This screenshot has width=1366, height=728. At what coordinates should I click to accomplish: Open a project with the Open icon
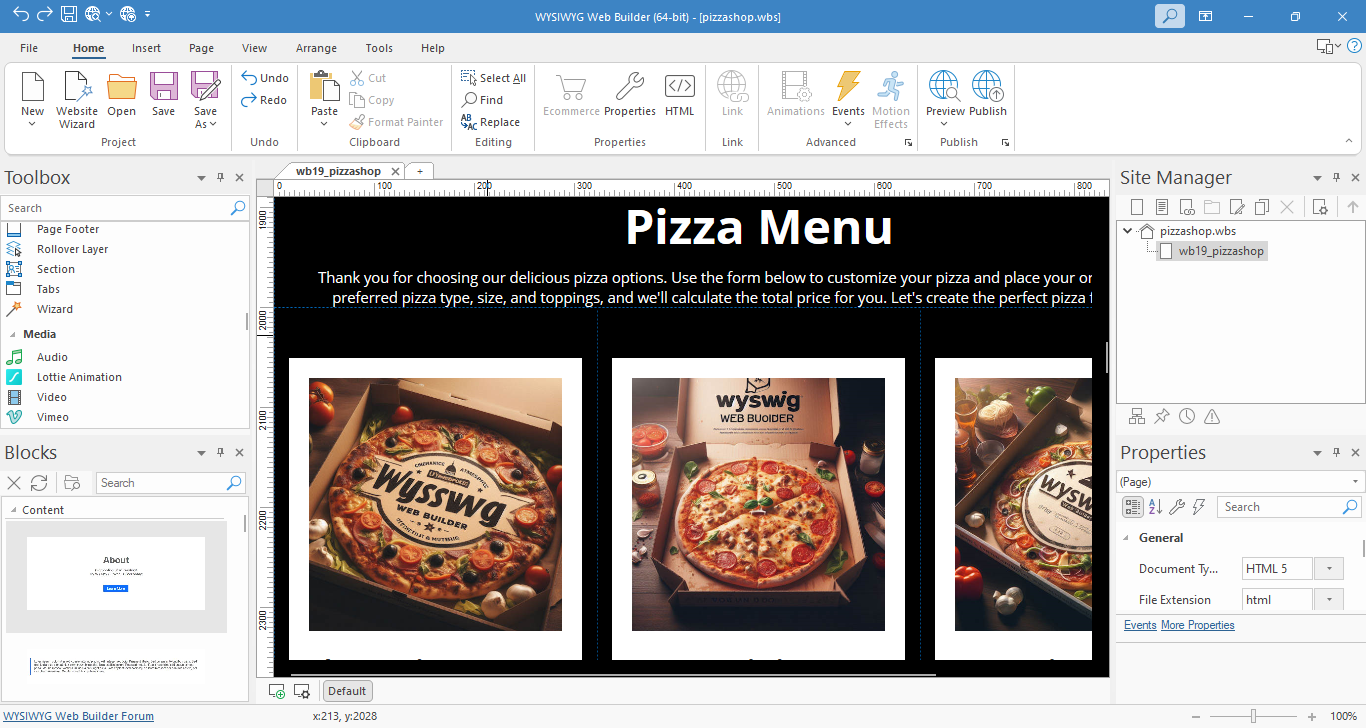pos(122,88)
